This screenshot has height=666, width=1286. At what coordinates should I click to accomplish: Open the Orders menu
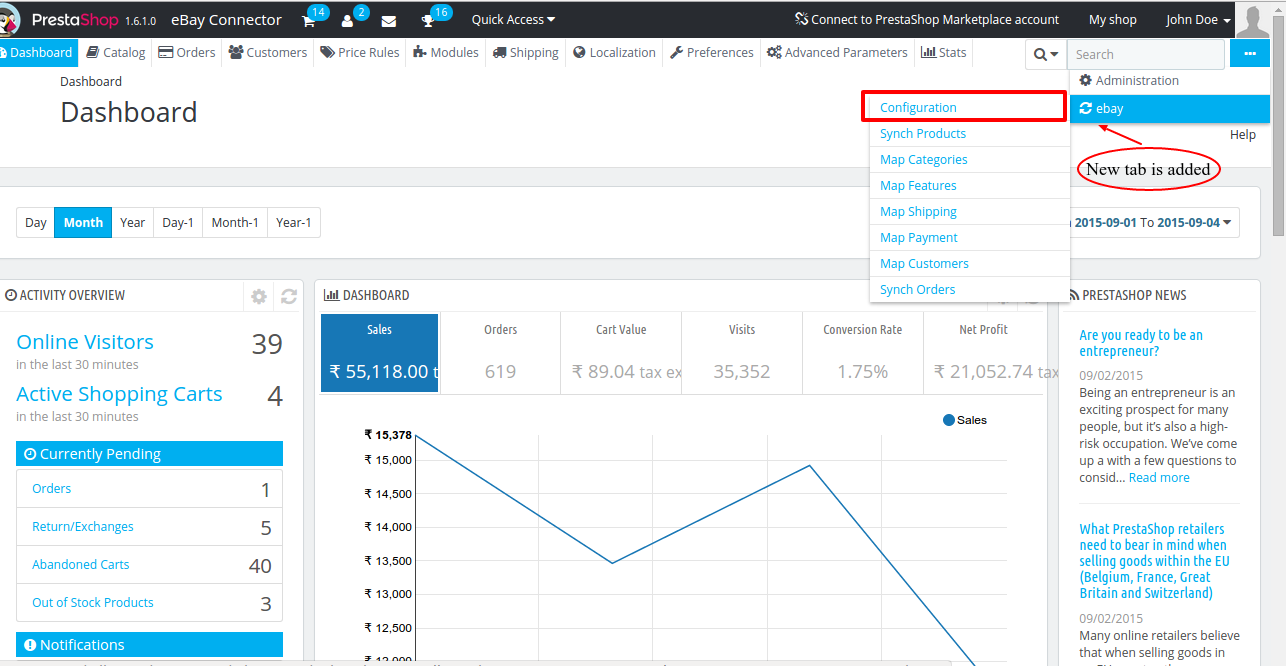point(187,52)
